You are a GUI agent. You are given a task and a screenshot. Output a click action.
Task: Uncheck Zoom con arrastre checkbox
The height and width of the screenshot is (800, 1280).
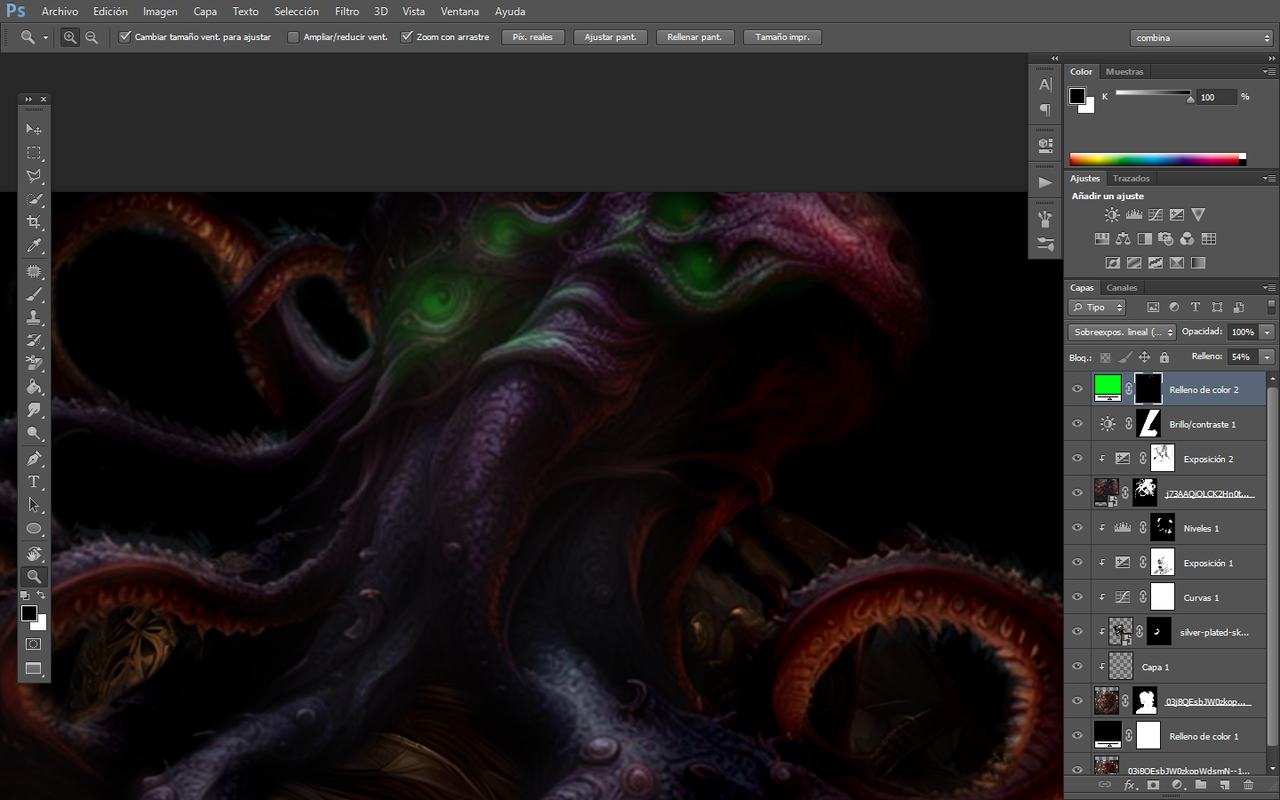click(407, 37)
